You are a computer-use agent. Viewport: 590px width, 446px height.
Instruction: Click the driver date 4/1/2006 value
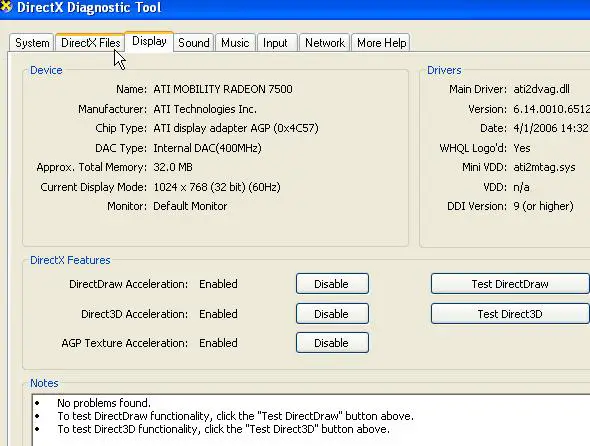click(551, 128)
